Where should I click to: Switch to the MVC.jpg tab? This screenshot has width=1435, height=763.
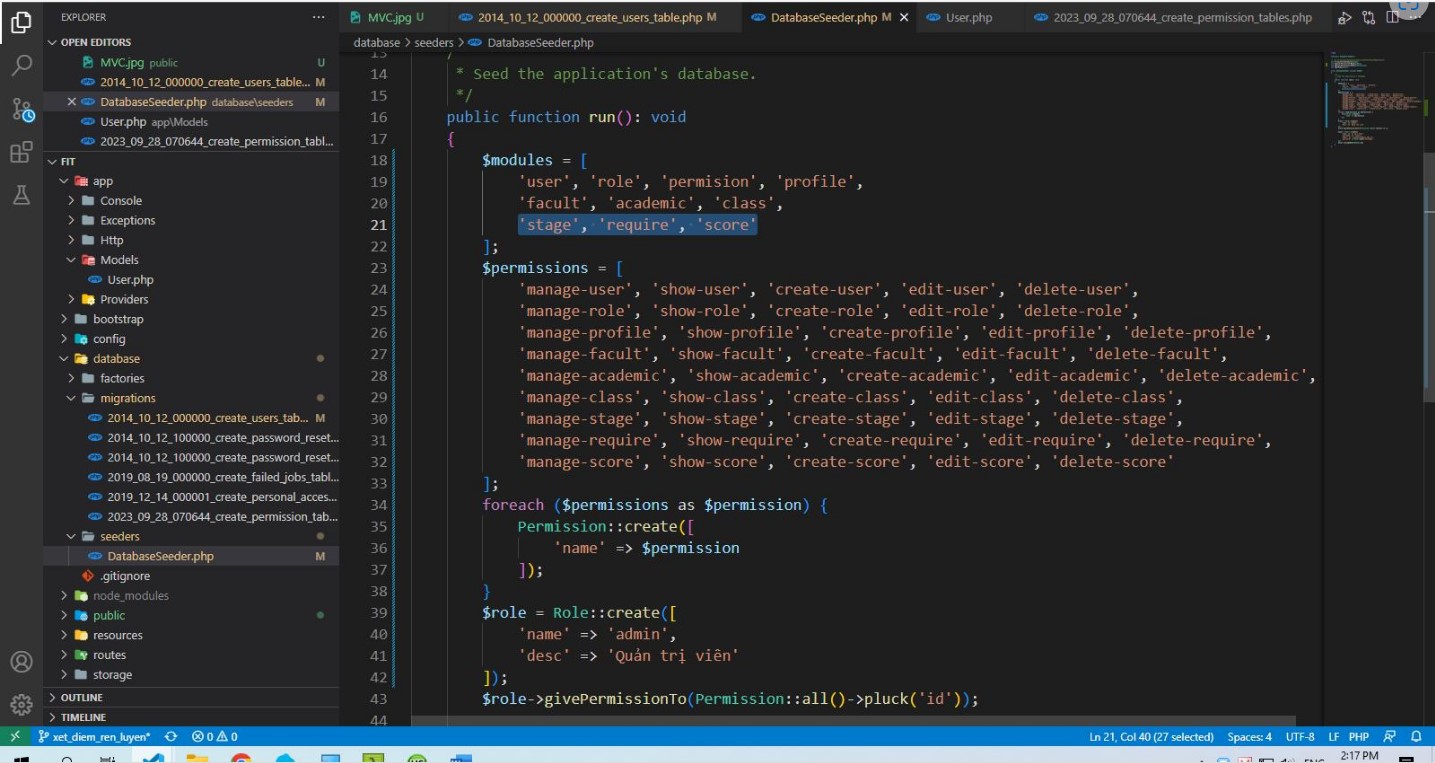(388, 17)
